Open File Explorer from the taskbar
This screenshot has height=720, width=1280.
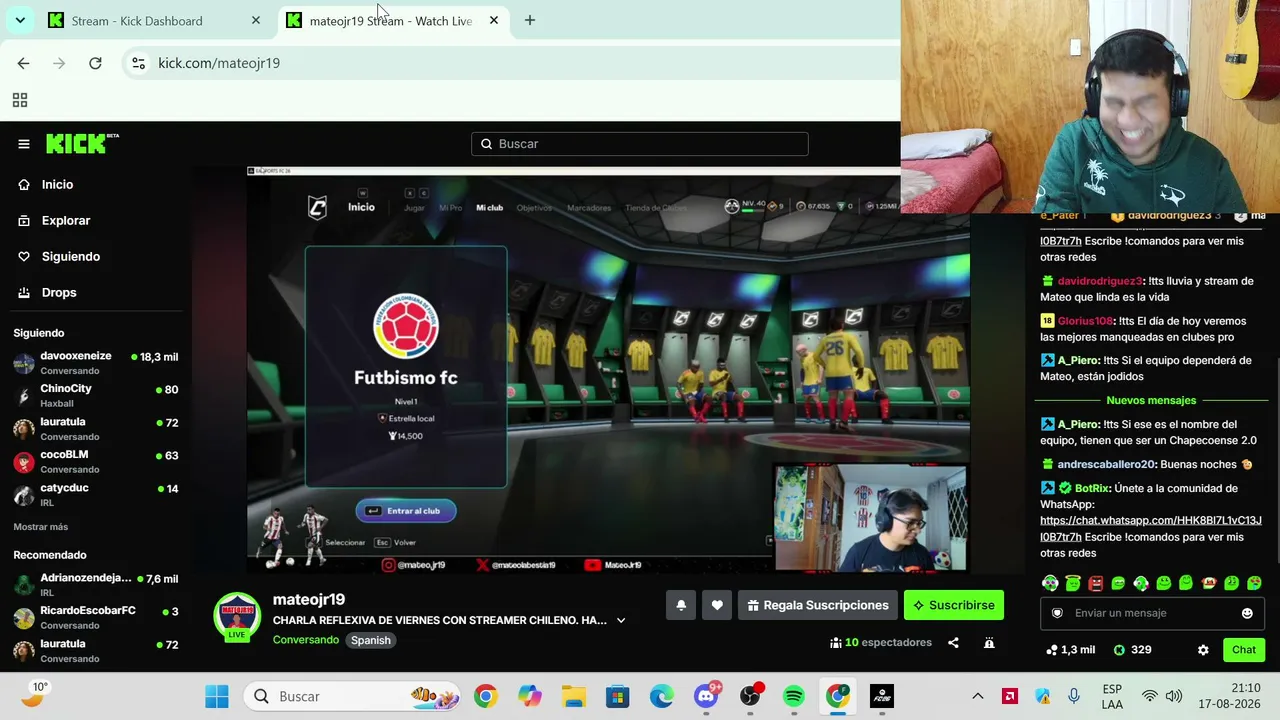[574, 696]
